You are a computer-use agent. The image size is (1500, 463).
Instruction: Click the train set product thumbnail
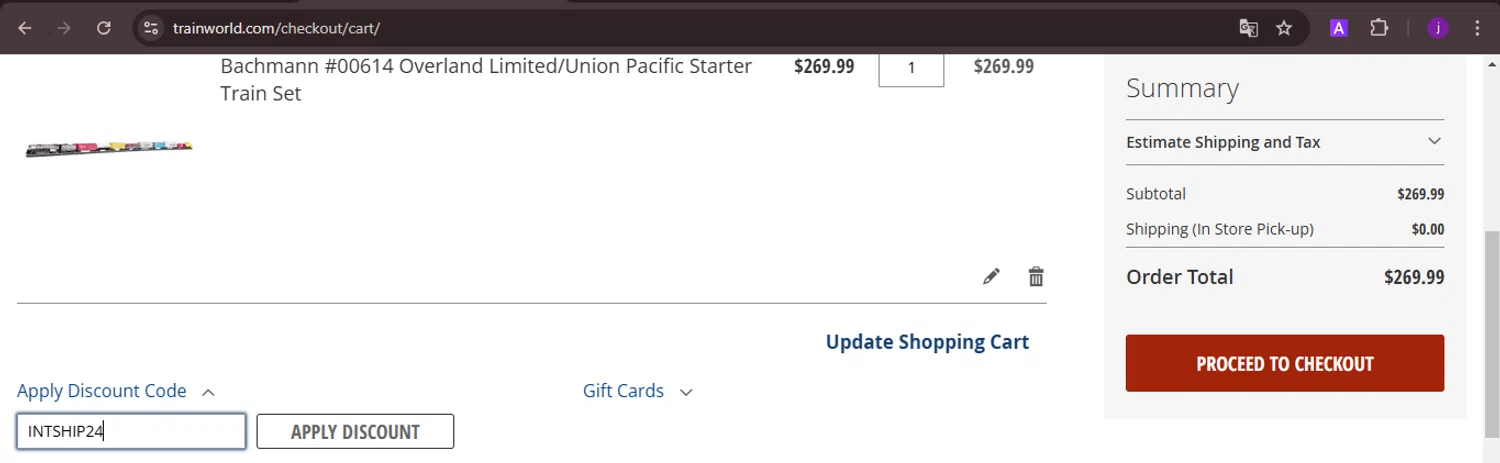pos(108,149)
